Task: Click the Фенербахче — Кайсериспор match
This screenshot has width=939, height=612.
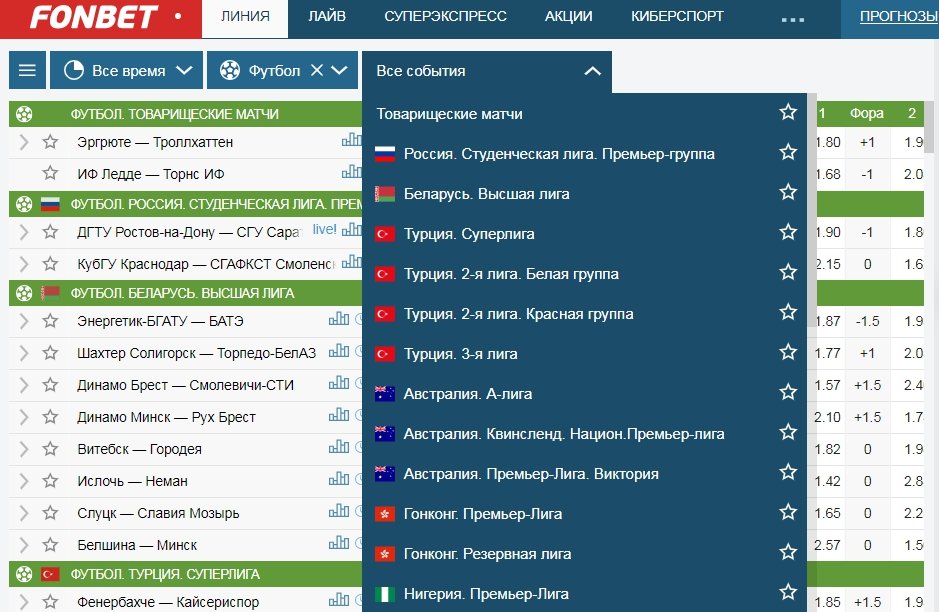Action: (167, 602)
